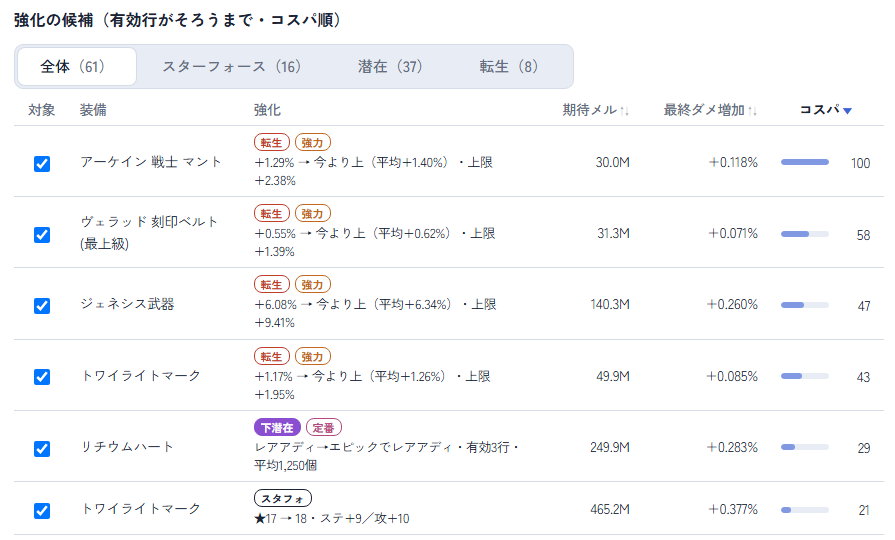Viewport: 895px width, 540px height.
Task: Click ★17 → 18 enhancement description
Action: coord(332,519)
